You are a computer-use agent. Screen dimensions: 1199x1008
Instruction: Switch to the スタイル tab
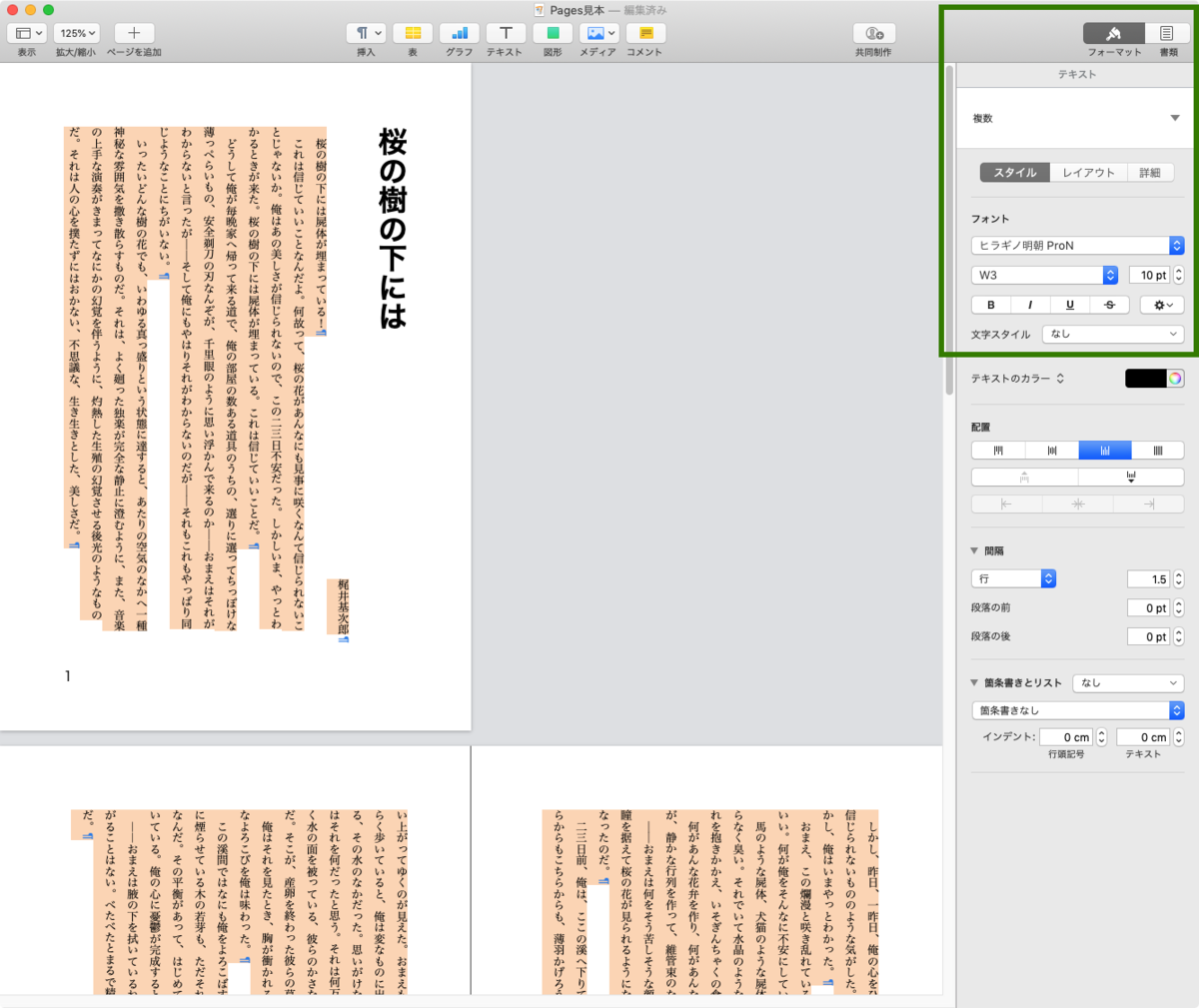click(1015, 173)
